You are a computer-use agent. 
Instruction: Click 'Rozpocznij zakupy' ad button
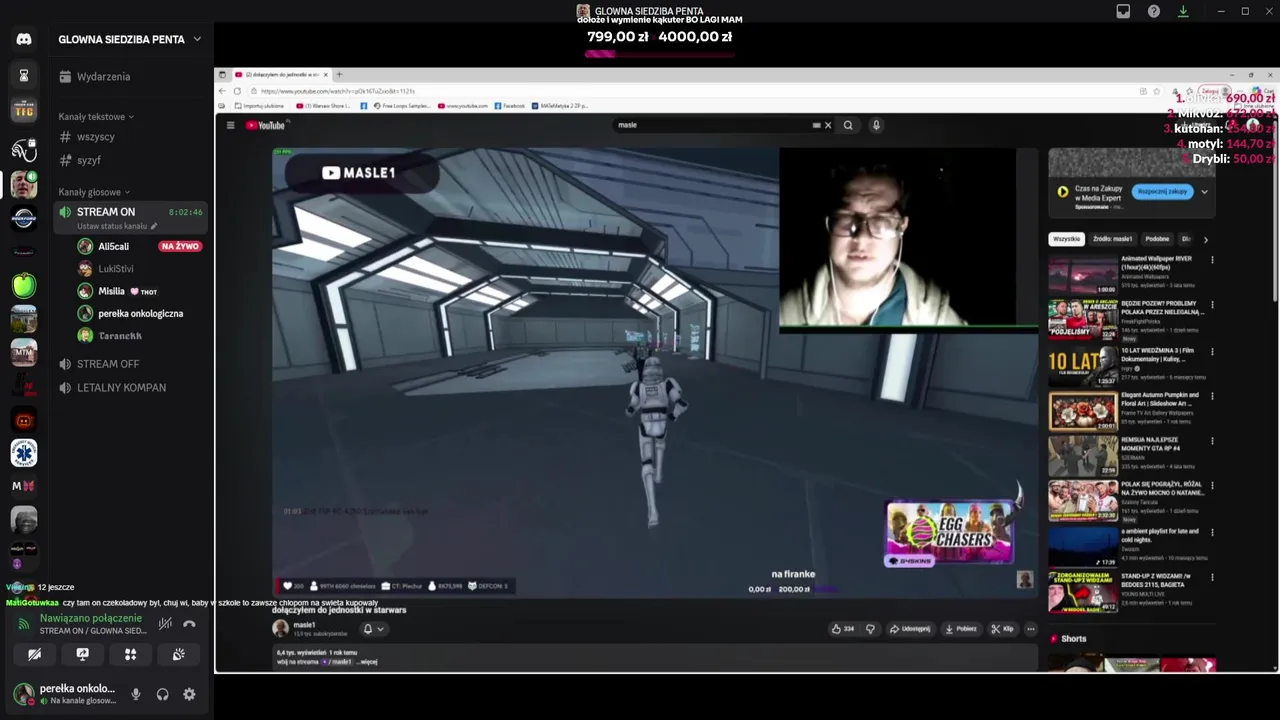click(1162, 191)
